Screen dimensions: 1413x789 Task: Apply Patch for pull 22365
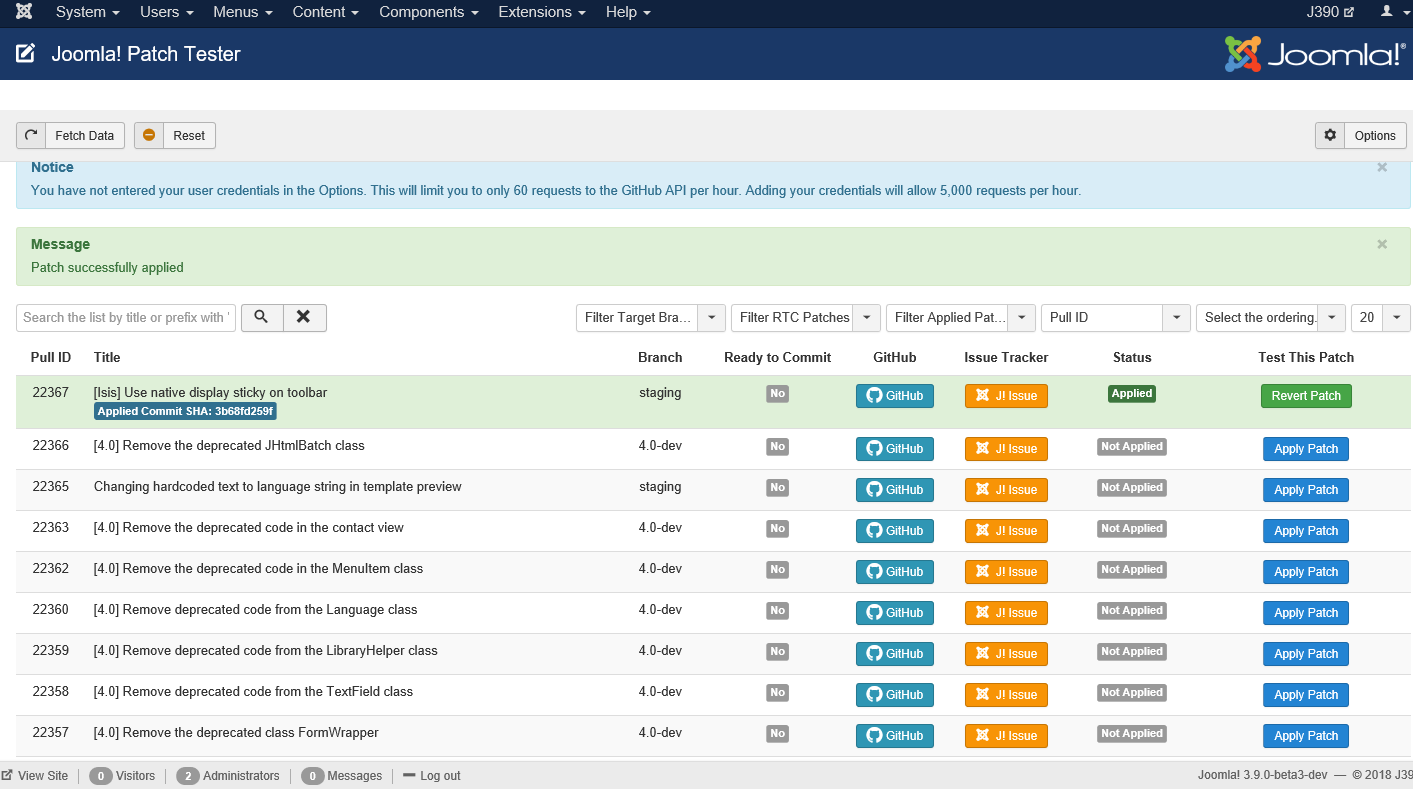[1306, 490]
